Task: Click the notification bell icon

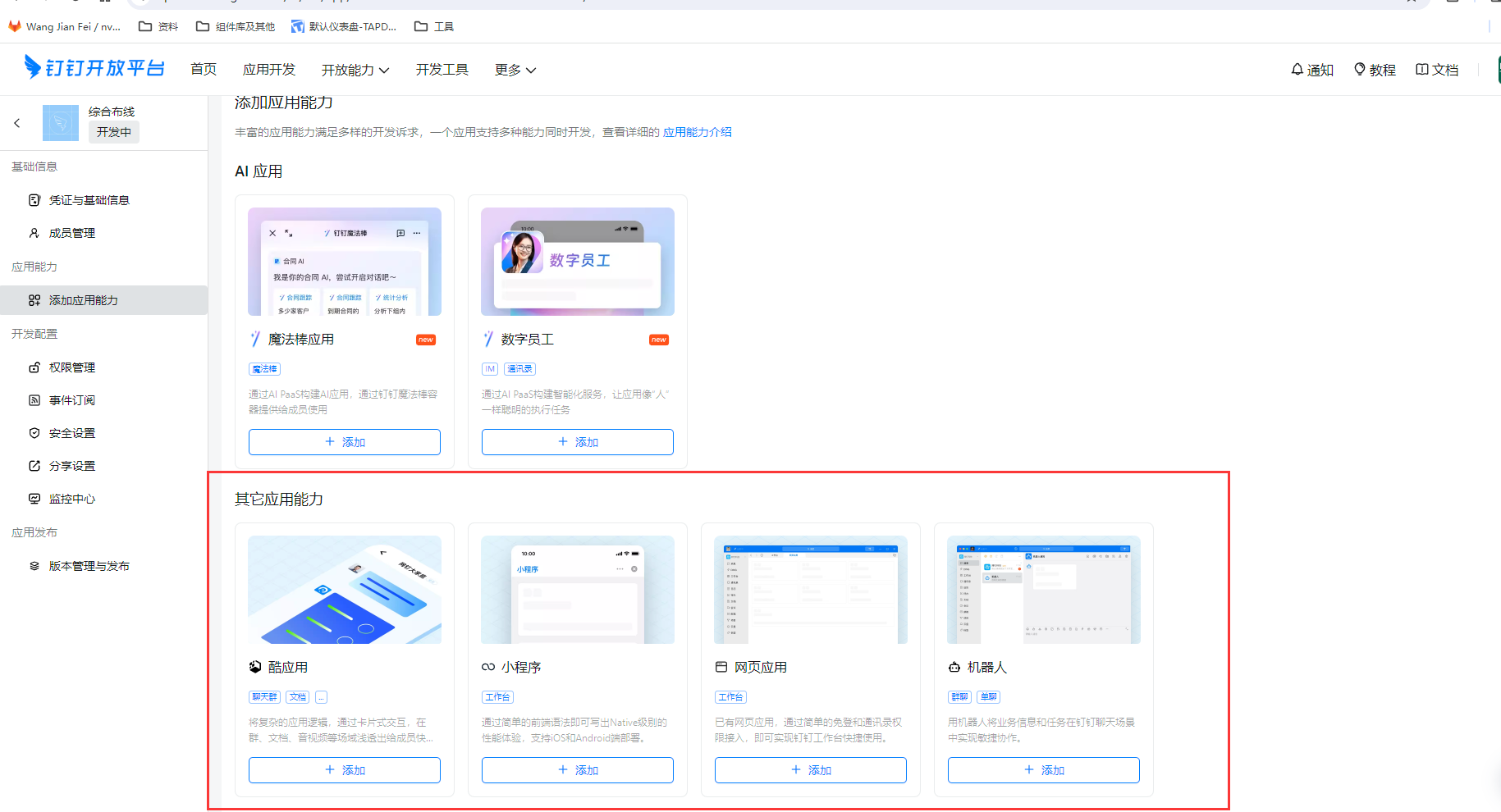Action: coord(1297,70)
